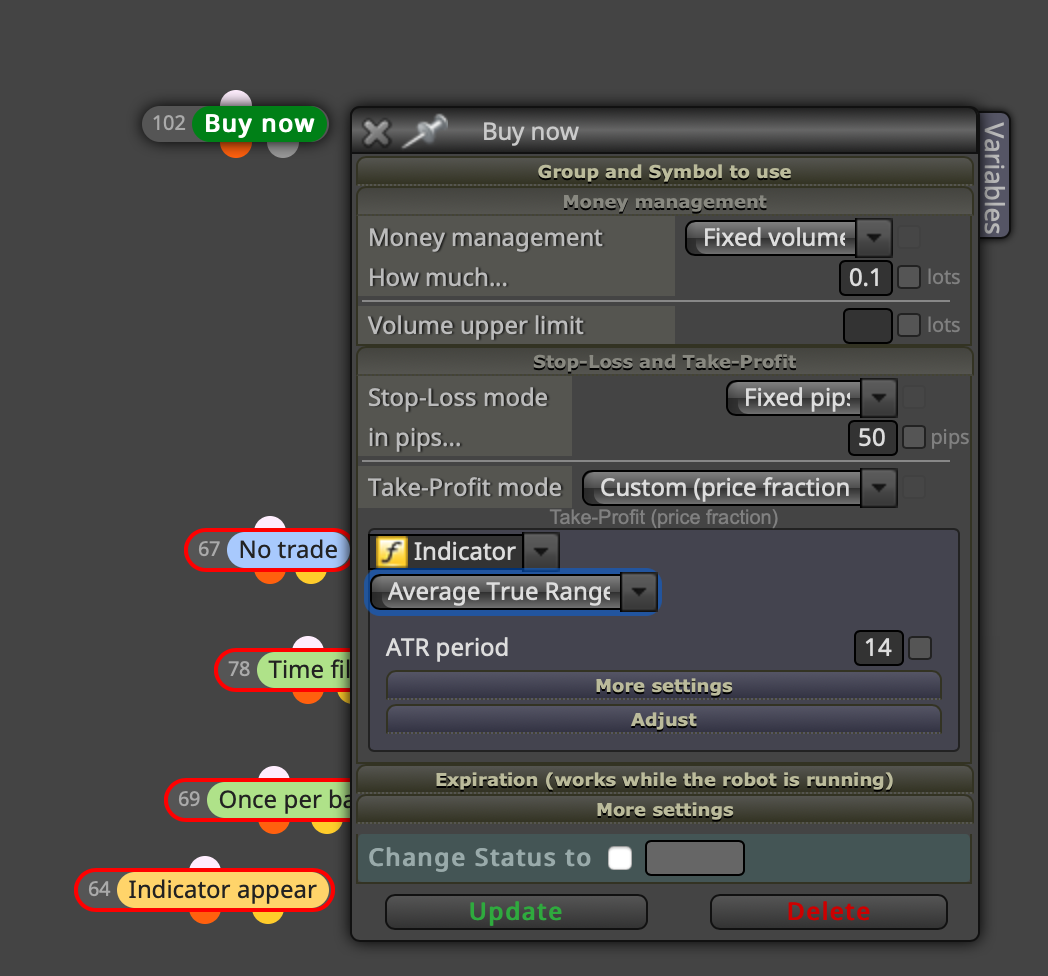
Task: Pin the Buy now dialog with the pushpin icon
Action: point(425,131)
